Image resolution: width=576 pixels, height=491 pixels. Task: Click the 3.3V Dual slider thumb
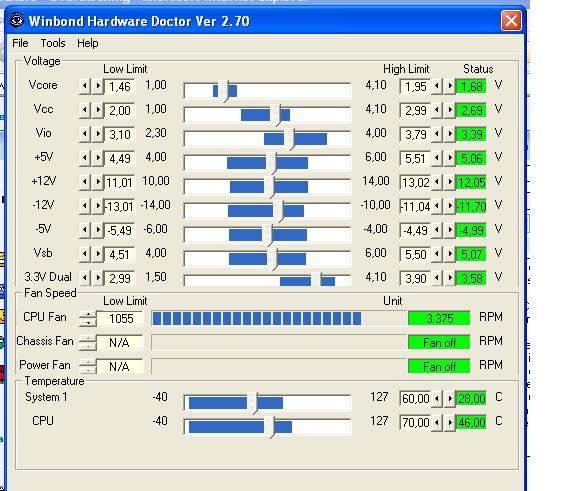316,280
